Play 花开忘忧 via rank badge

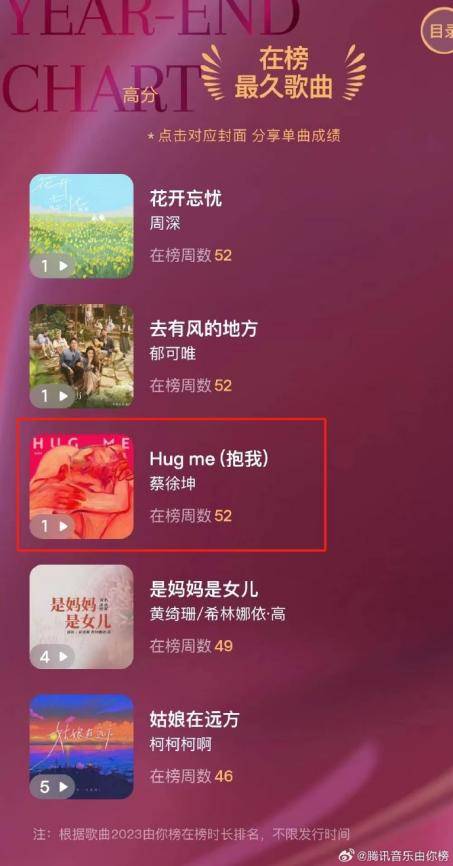(x=52, y=266)
